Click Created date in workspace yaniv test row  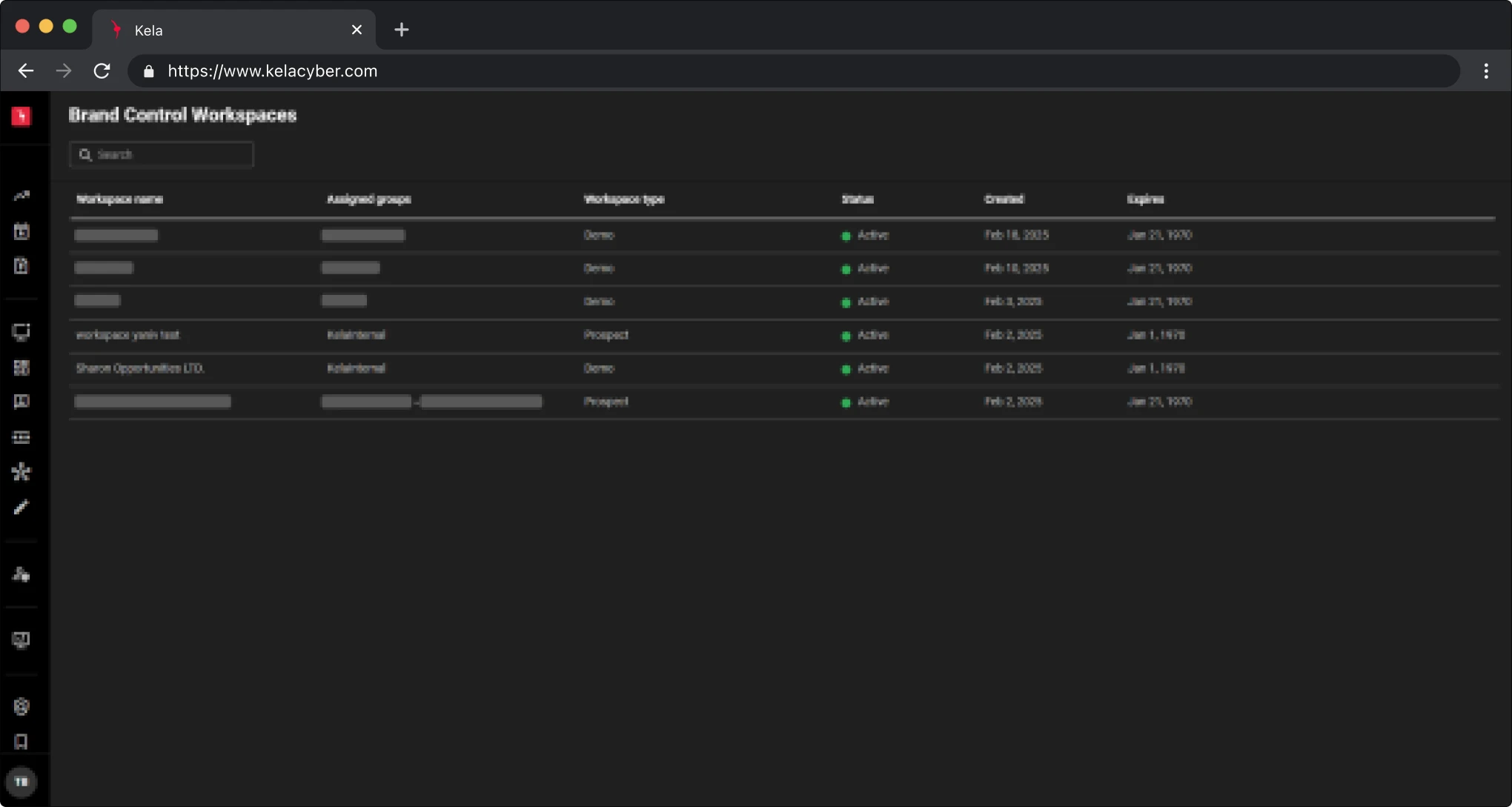pyautogui.click(x=1013, y=335)
